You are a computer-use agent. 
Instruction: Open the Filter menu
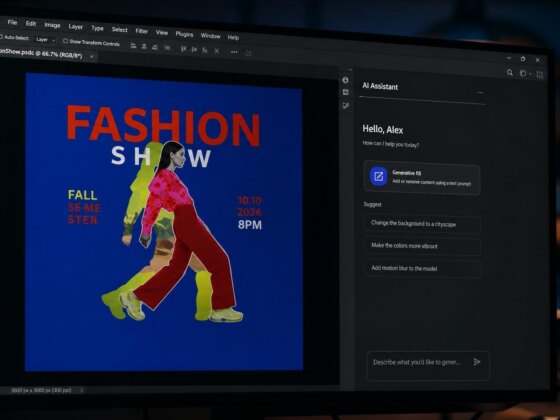coord(141,31)
